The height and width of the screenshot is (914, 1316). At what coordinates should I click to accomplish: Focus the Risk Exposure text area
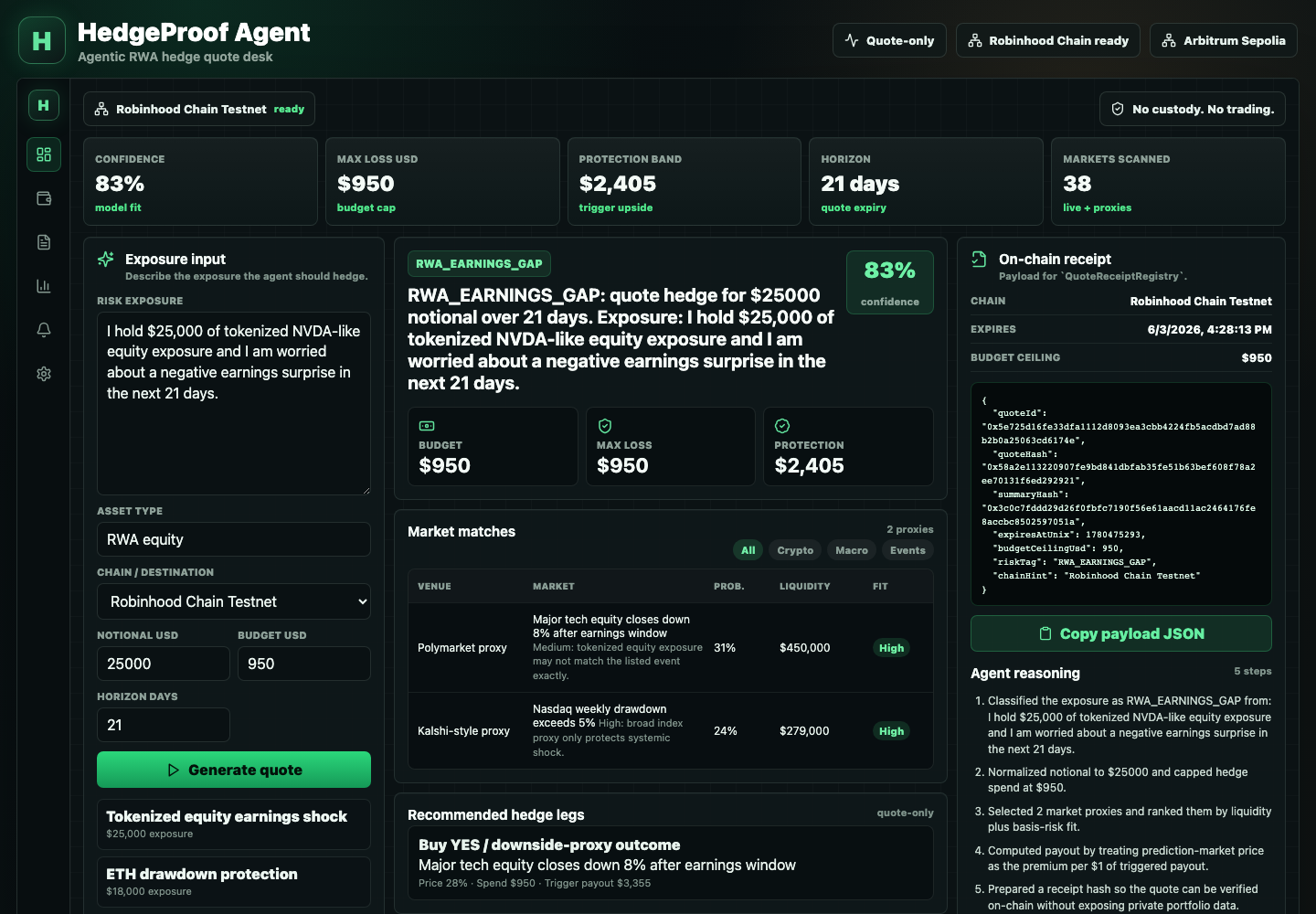pyautogui.click(x=234, y=404)
